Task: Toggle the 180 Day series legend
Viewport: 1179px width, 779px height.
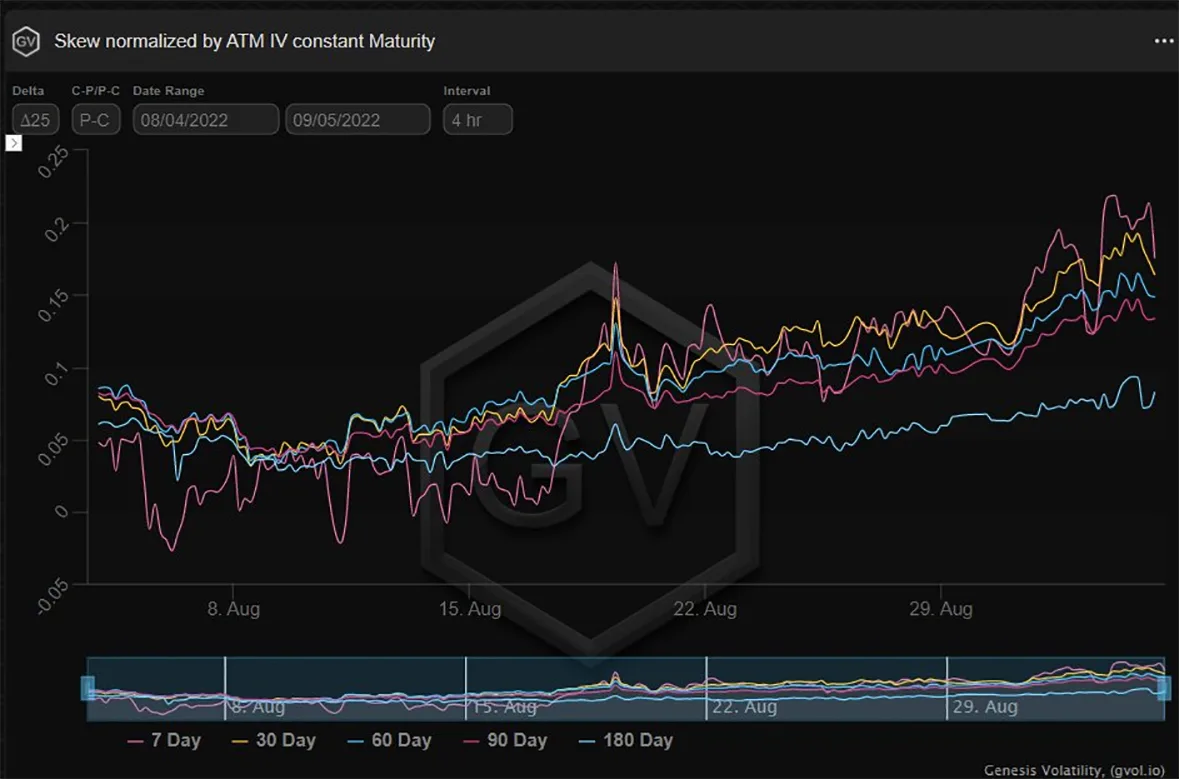Action: pyautogui.click(x=626, y=741)
